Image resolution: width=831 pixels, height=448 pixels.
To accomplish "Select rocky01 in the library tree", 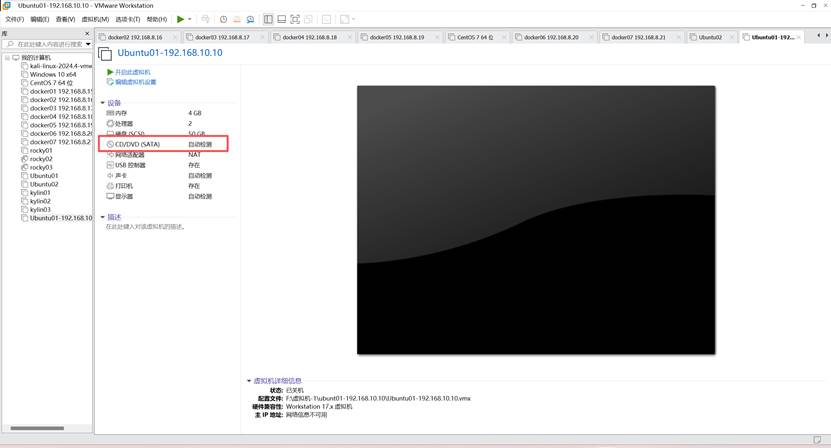I will click(37, 151).
